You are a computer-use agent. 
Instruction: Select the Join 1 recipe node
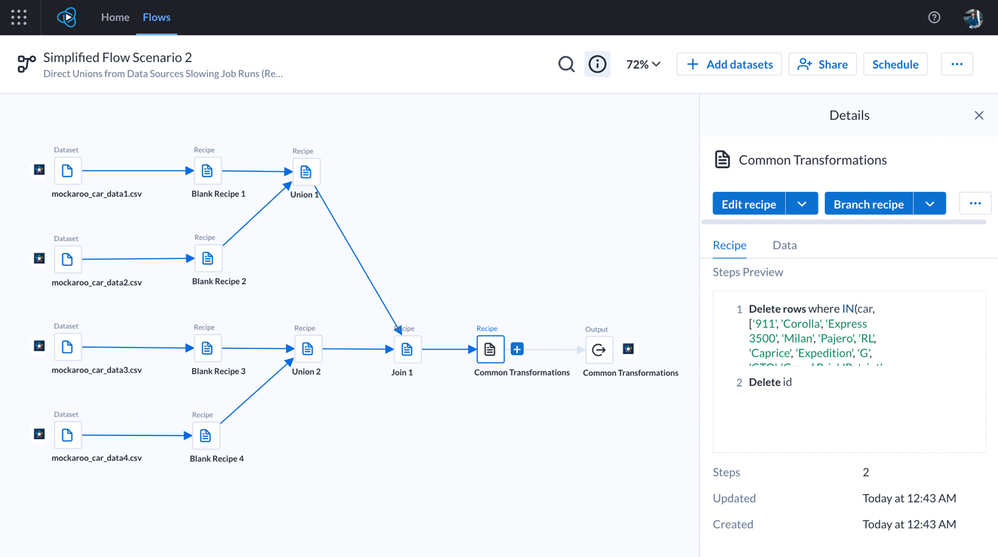407,349
